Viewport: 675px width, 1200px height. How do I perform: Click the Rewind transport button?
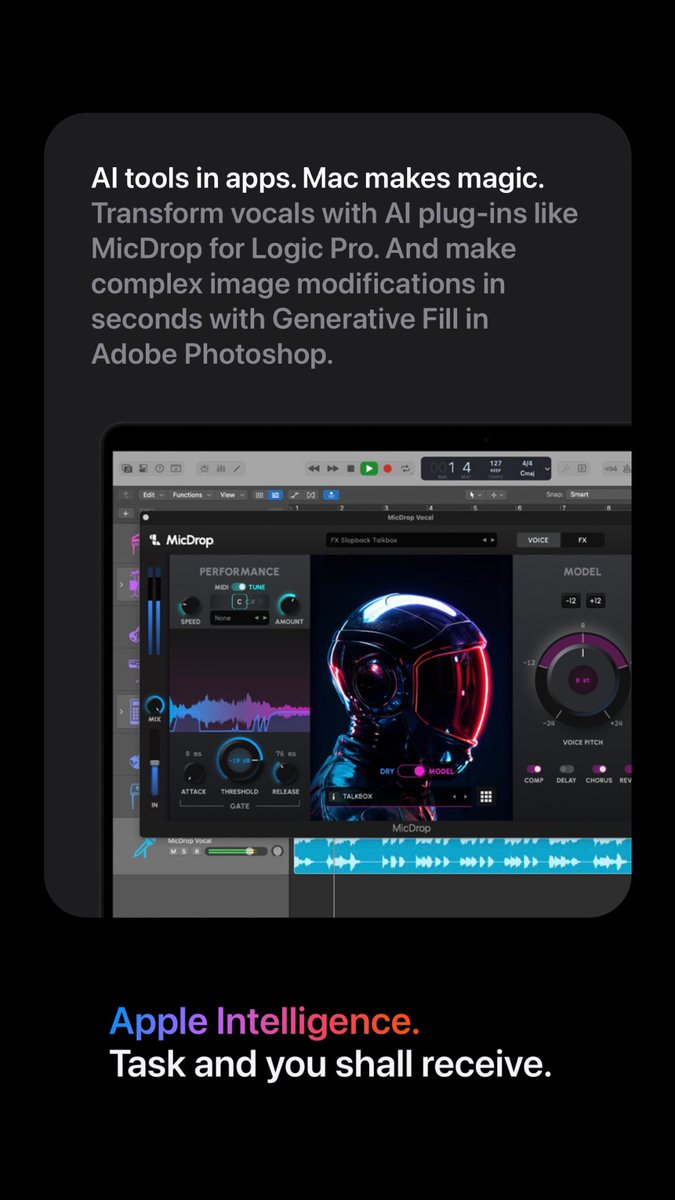(x=313, y=468)
